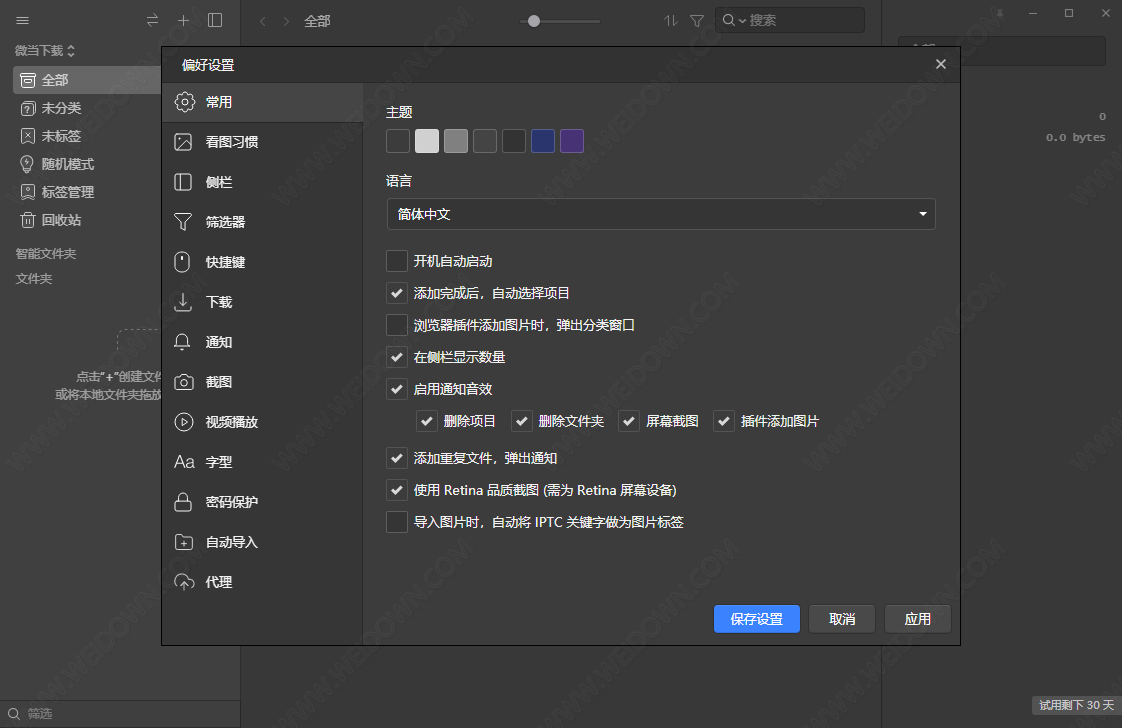Click the lock icon for 密码保护
This screenshot has width=1122, height=728.
coord(183,502)
